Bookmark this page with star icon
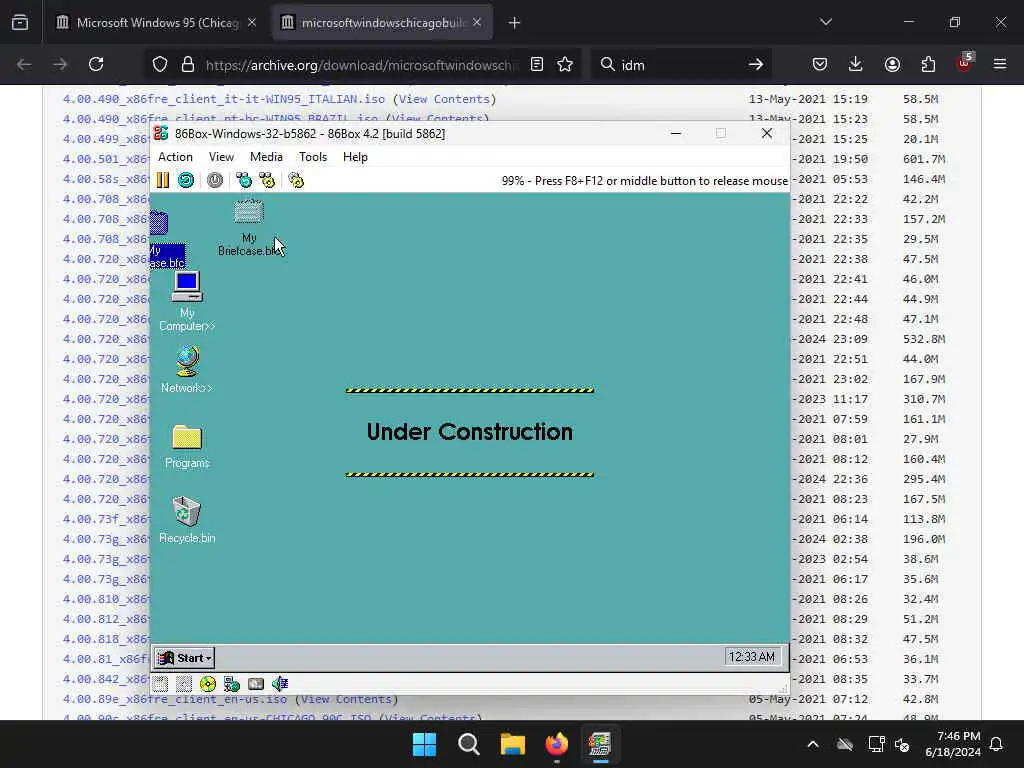Image resolution: width=1024 pixels, height=768 pixels. tap(565, 64)
